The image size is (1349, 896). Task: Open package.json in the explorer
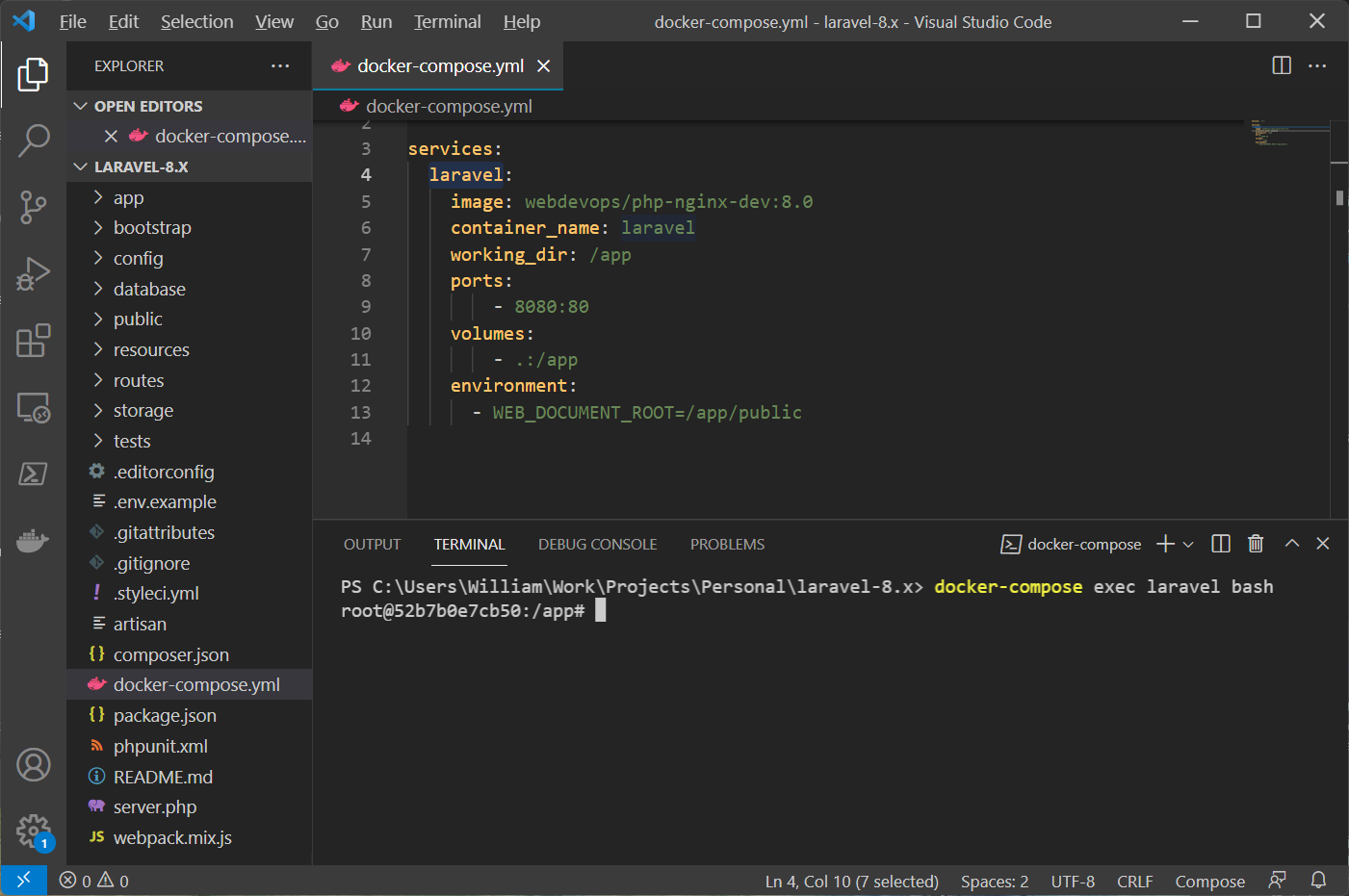coord(189,715)
